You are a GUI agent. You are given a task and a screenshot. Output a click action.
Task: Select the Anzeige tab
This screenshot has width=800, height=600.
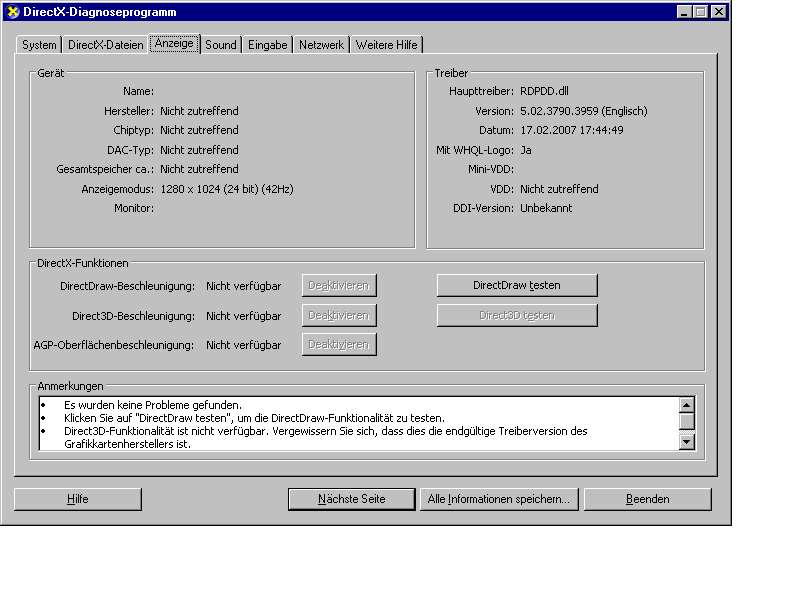point(174,43)
